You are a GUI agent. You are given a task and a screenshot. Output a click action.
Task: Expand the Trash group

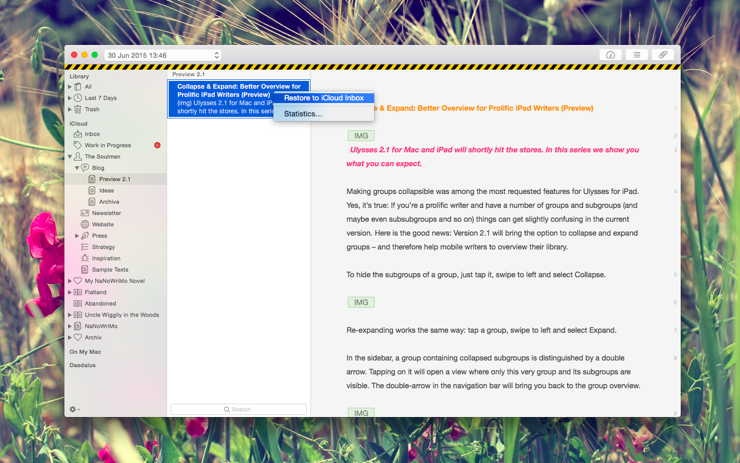pos(70,109)
